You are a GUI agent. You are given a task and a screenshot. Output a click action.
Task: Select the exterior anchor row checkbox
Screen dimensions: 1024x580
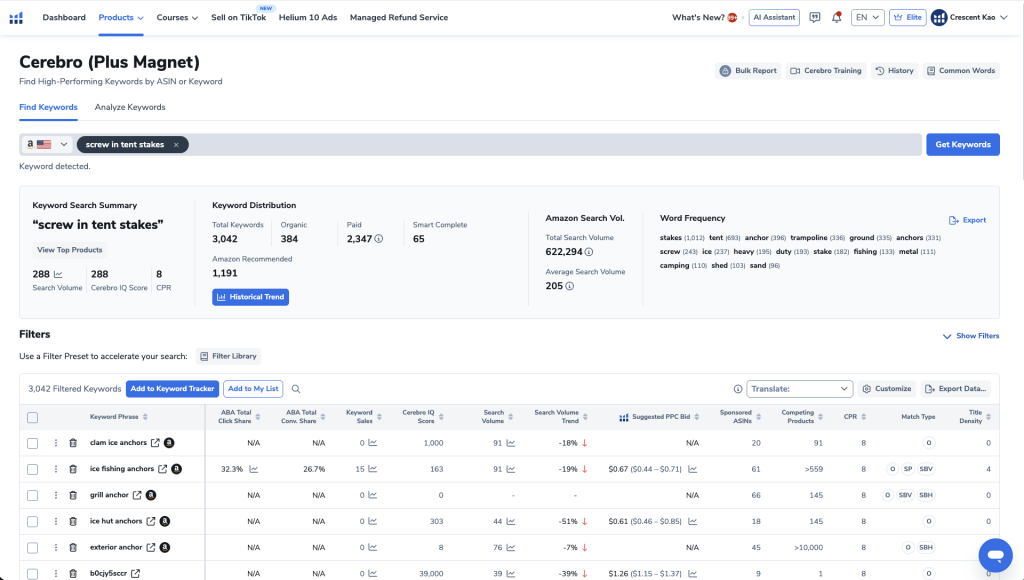click(x=33, y=547)
